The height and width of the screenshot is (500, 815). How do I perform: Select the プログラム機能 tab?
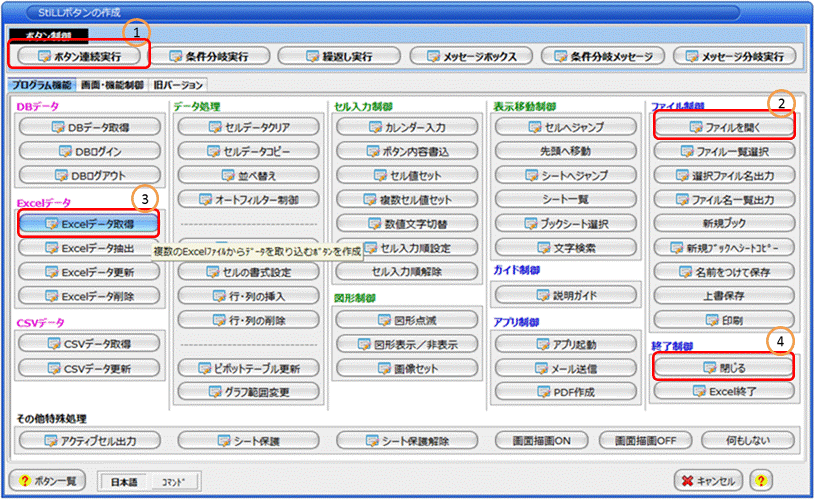coord(42,85)
